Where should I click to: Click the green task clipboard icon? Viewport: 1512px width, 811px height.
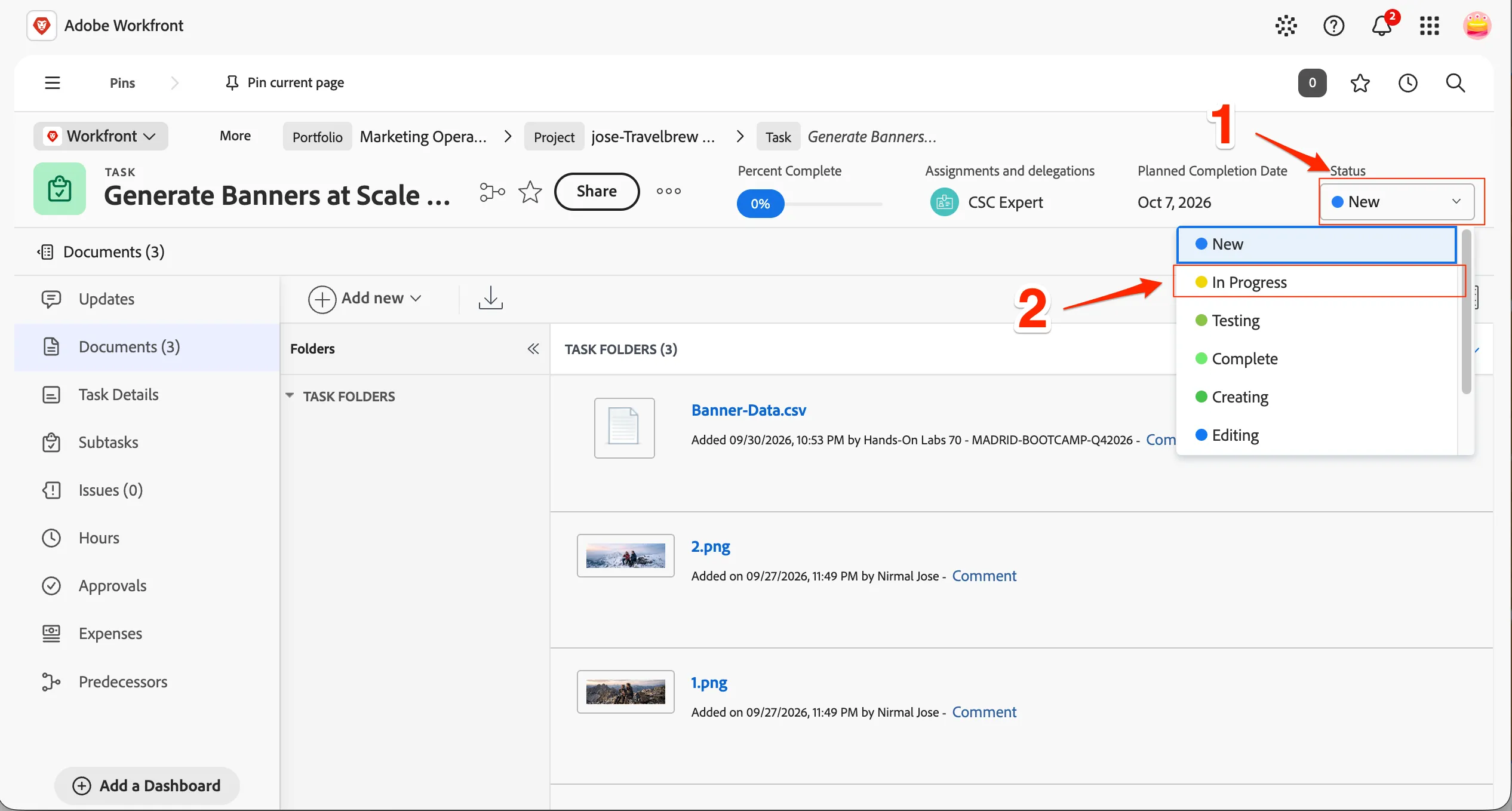tap(60, 189)
